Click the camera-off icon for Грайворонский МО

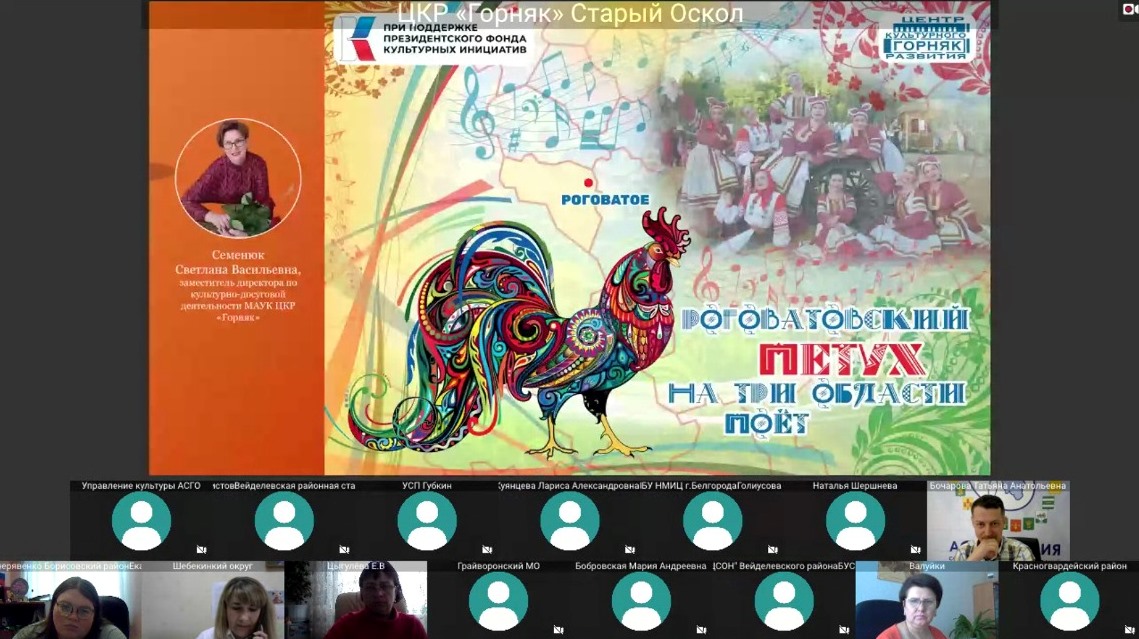(559, 630)
